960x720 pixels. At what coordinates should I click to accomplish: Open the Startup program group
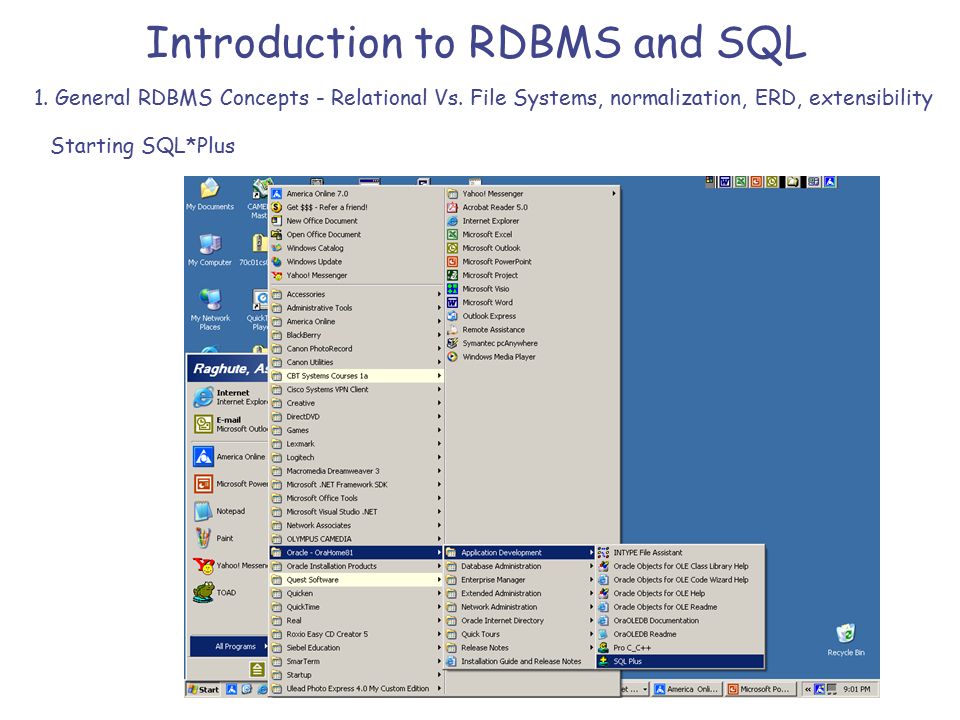tap(356, 675)
